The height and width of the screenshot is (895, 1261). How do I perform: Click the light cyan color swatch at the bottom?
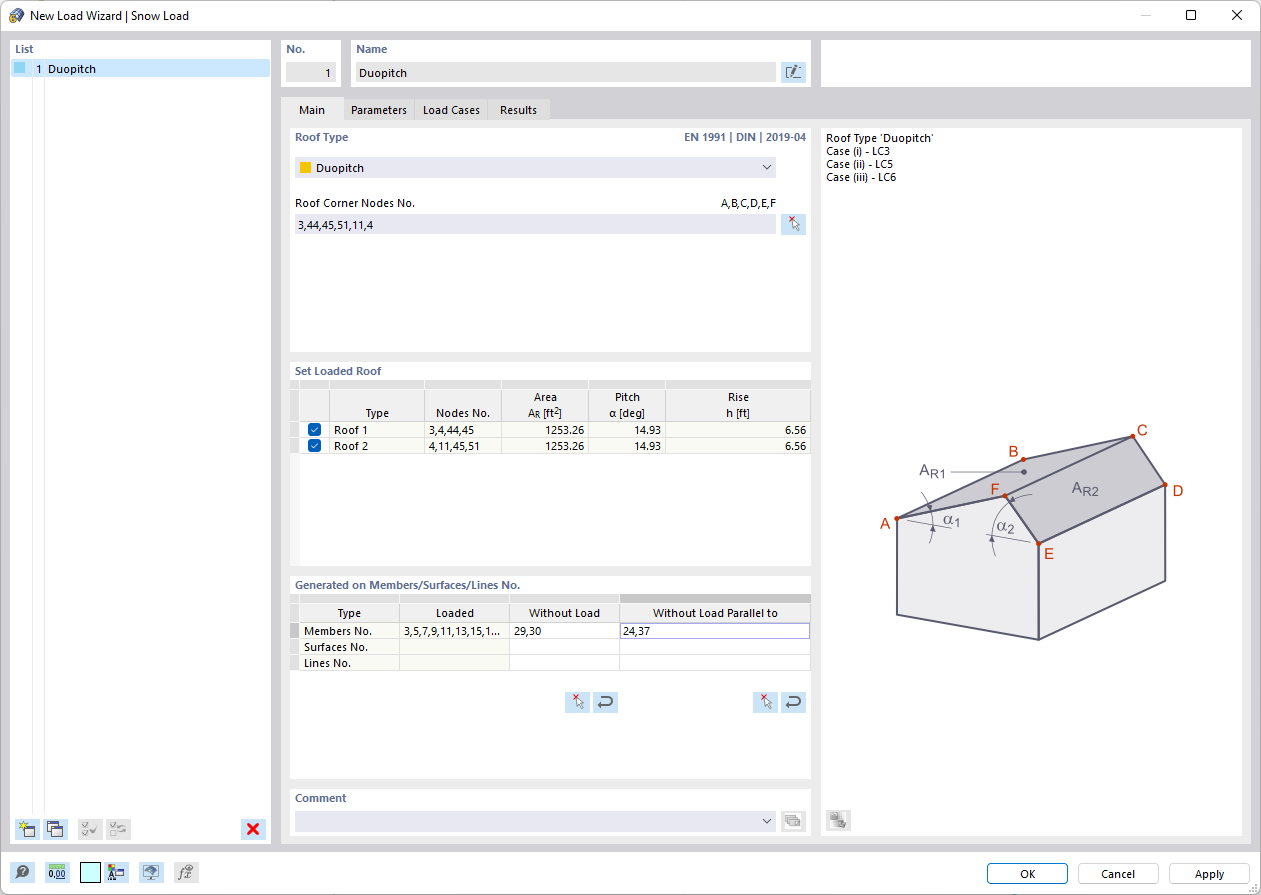(x=90, y=872)
